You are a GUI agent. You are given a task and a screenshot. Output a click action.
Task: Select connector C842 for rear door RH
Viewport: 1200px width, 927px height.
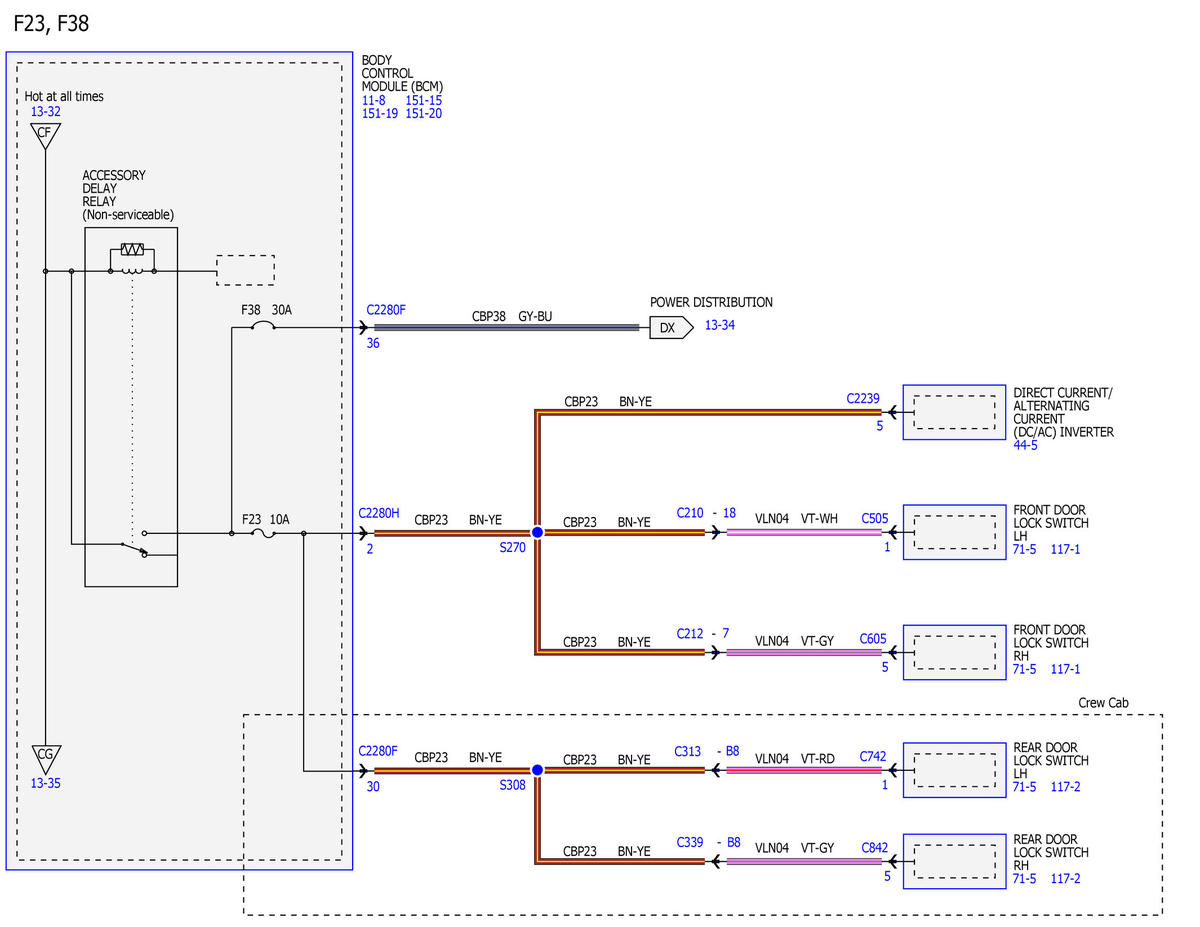point(874,848)
